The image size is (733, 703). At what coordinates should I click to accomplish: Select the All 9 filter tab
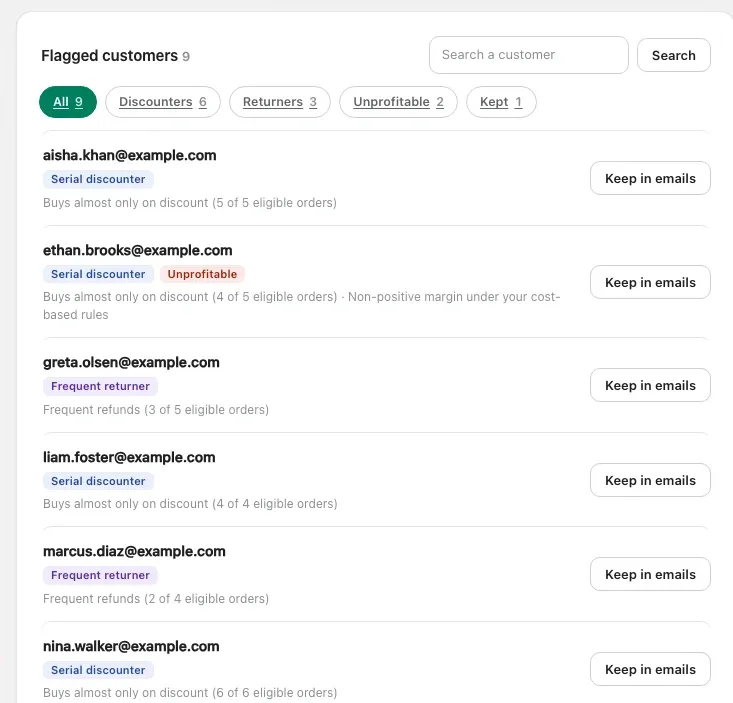pos(68,102)
